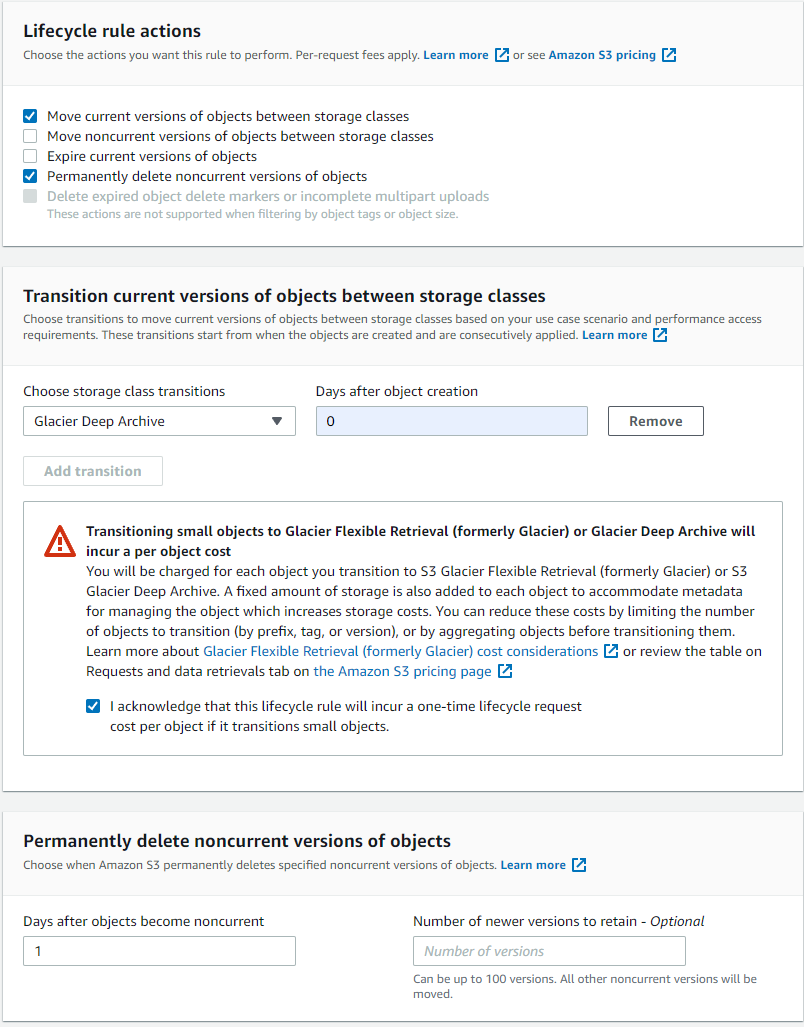804x1027 pixels.
Task: Click external icon beside noncurrent versions Learn more
Action: [x=579, y=865]
